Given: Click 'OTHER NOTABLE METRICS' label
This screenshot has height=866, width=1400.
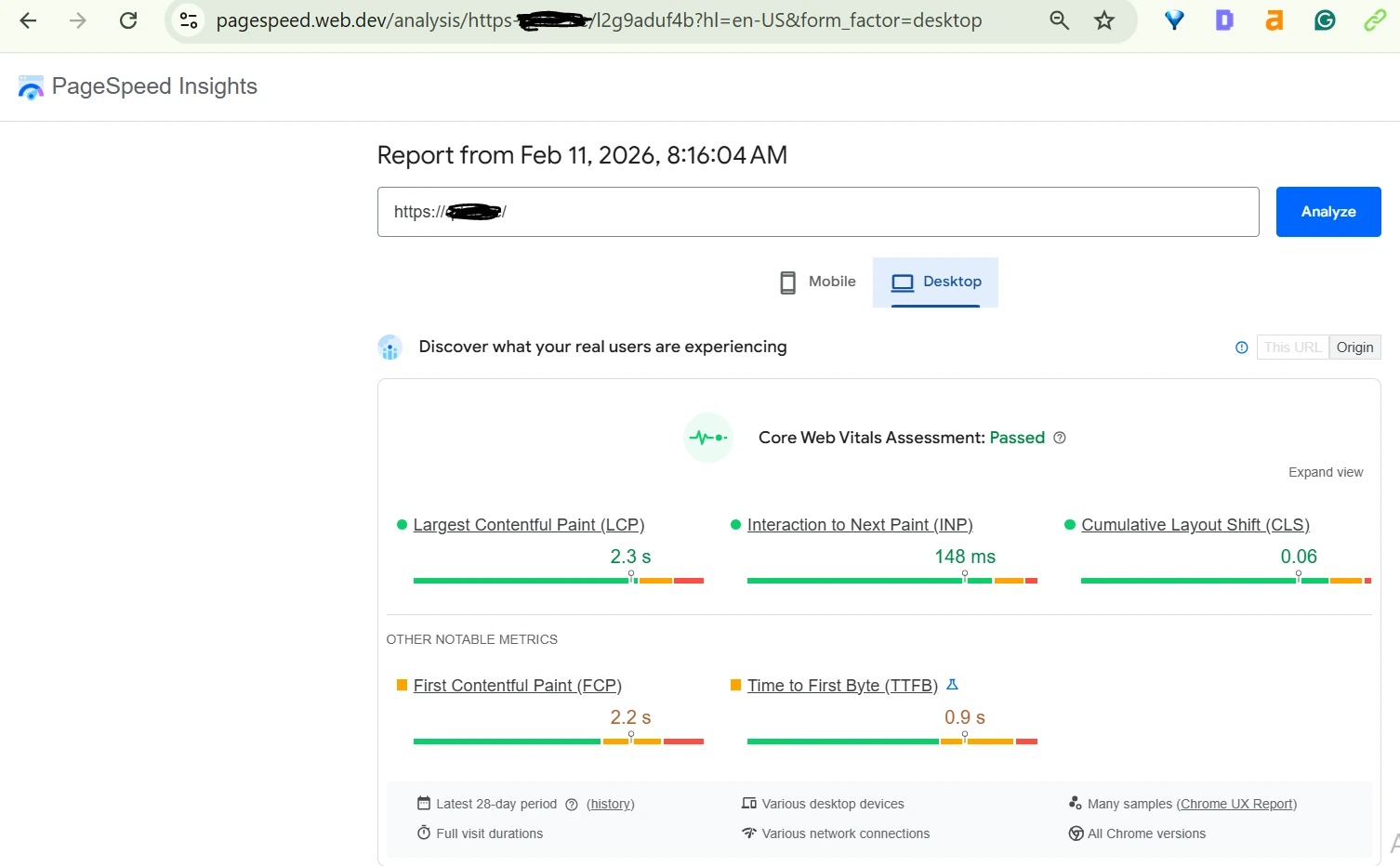Looking at the screenshot, I should click(472, 639).
